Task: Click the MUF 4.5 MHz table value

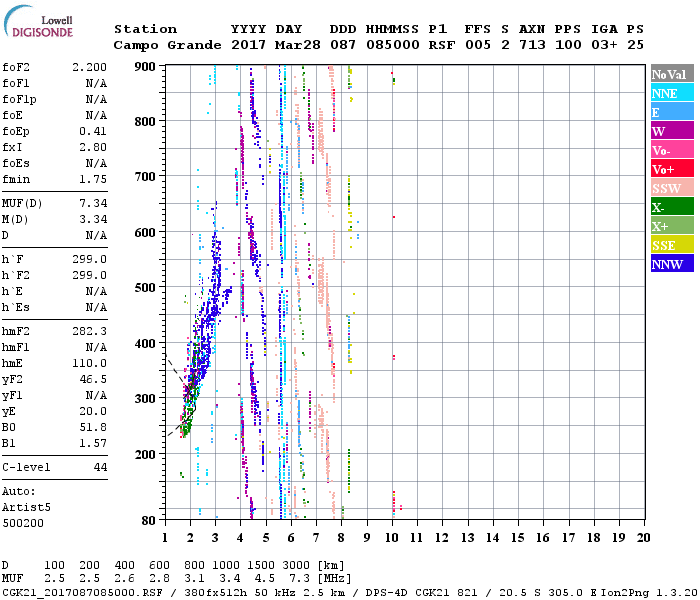Action: click(x=264, y=579)
